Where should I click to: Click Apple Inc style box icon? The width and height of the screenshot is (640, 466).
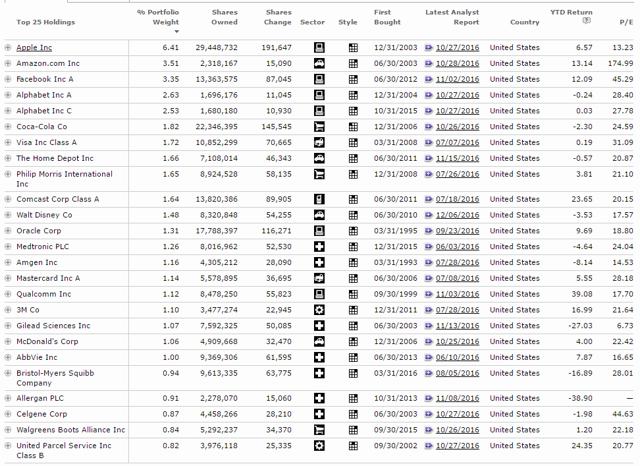[x=353, y=48]
